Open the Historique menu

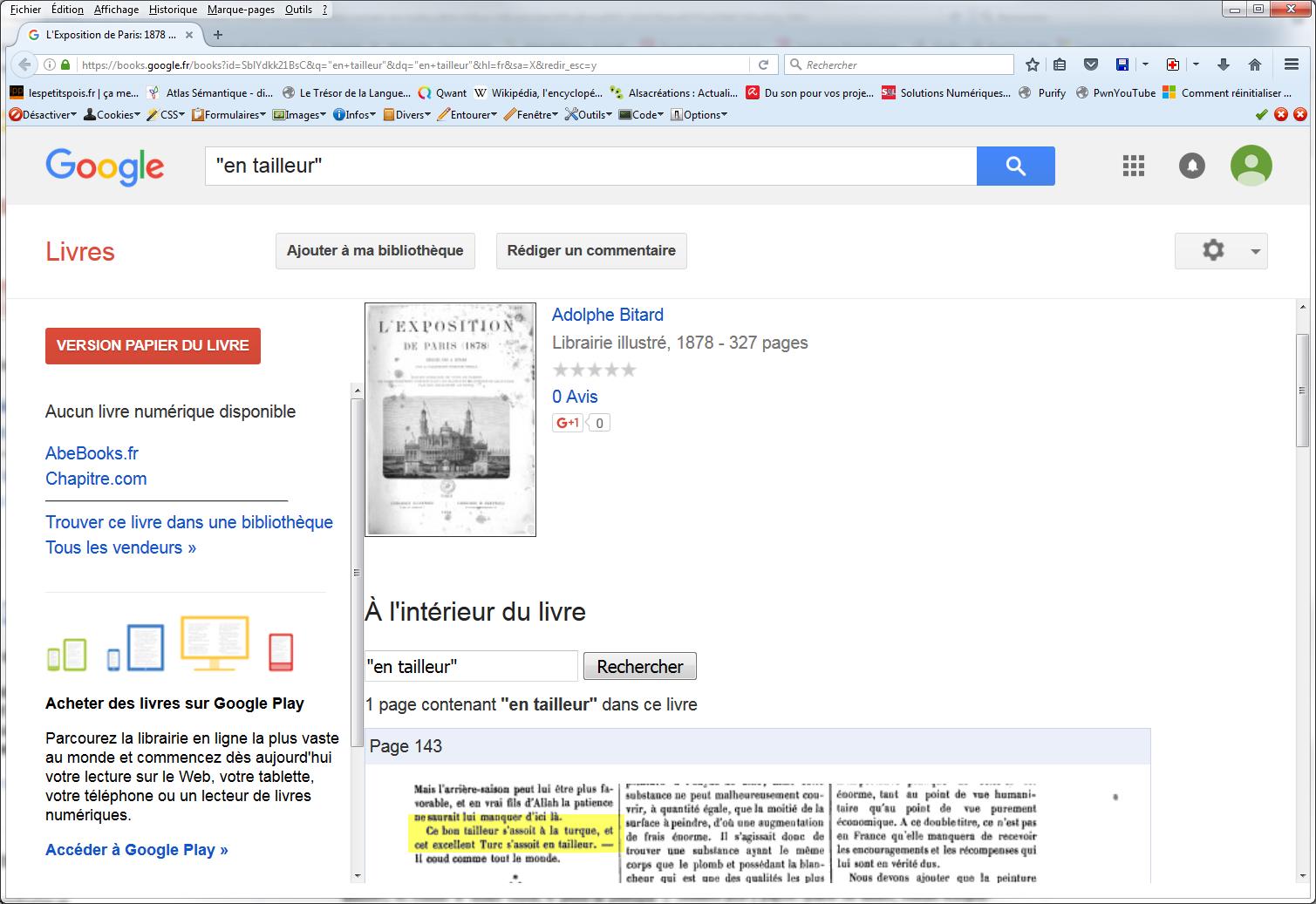pos(173,10)
